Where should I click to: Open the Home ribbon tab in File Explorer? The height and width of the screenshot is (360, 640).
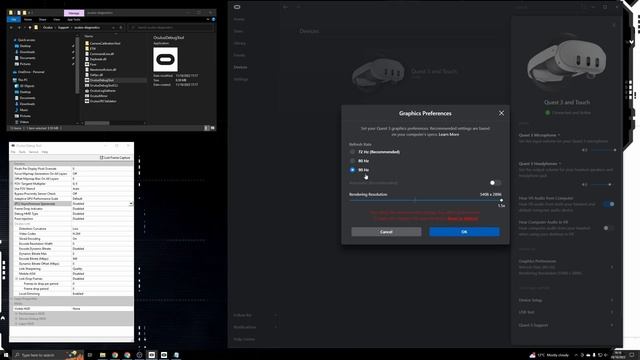(x=28, y=19)
